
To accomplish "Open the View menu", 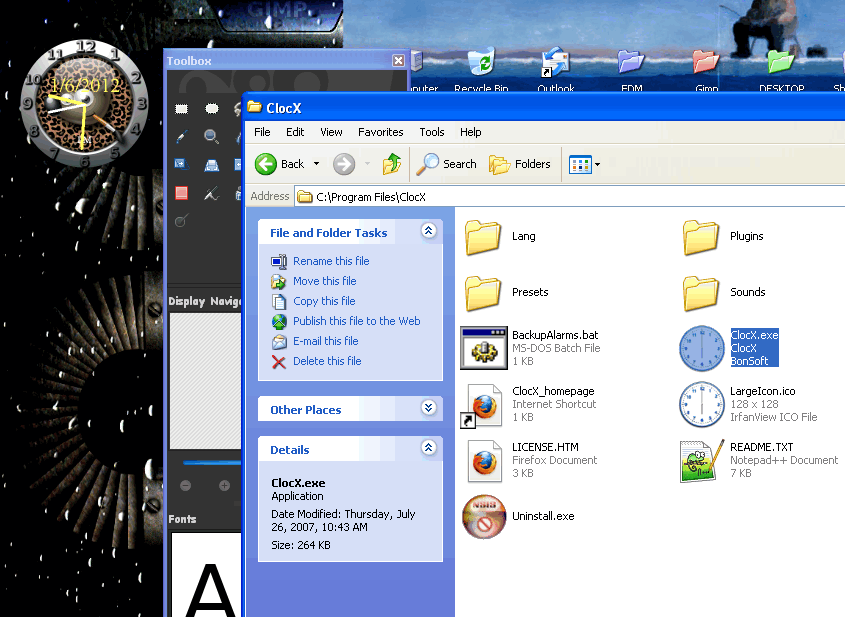I will (x=331, y=132).
